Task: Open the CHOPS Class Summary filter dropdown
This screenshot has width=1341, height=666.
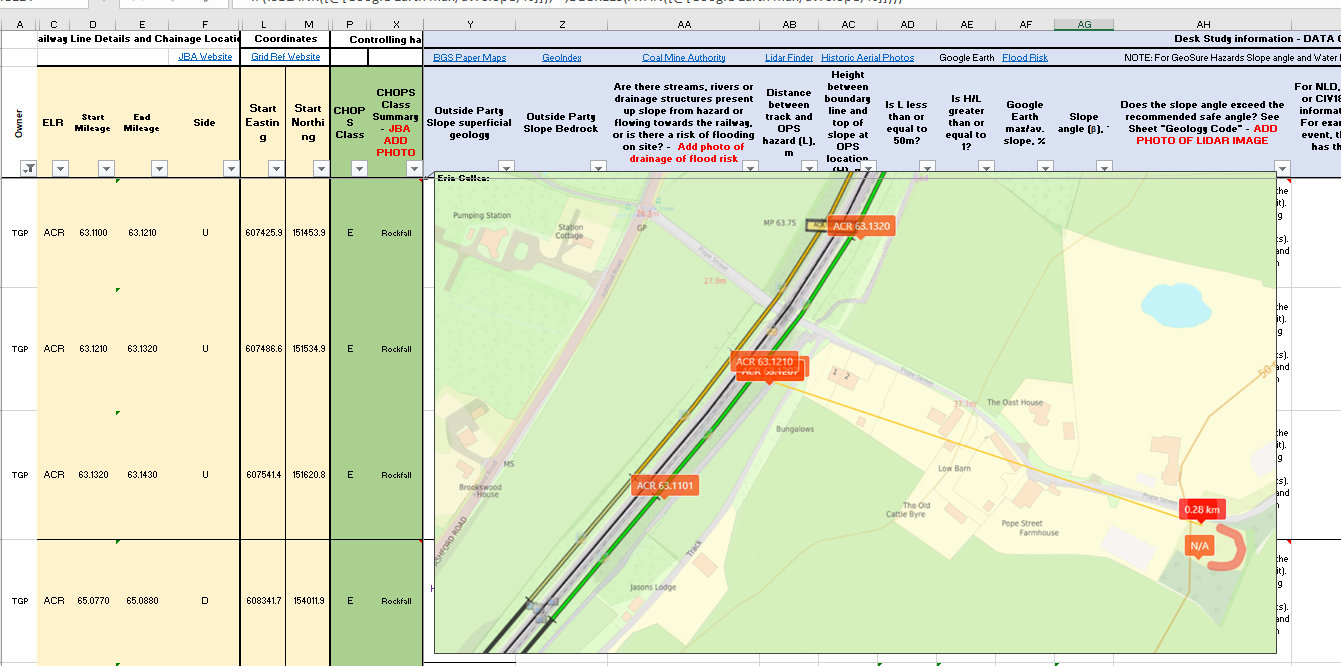Action: [414, 168]
